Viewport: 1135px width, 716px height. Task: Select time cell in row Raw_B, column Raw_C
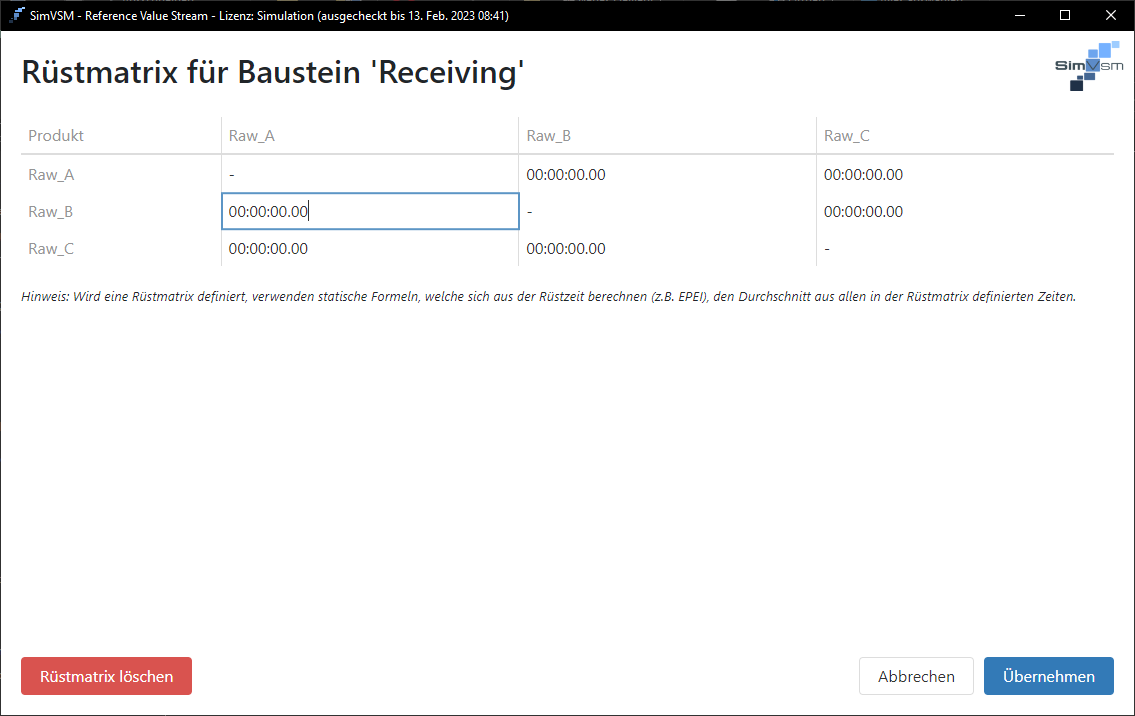tap(863, 212)
